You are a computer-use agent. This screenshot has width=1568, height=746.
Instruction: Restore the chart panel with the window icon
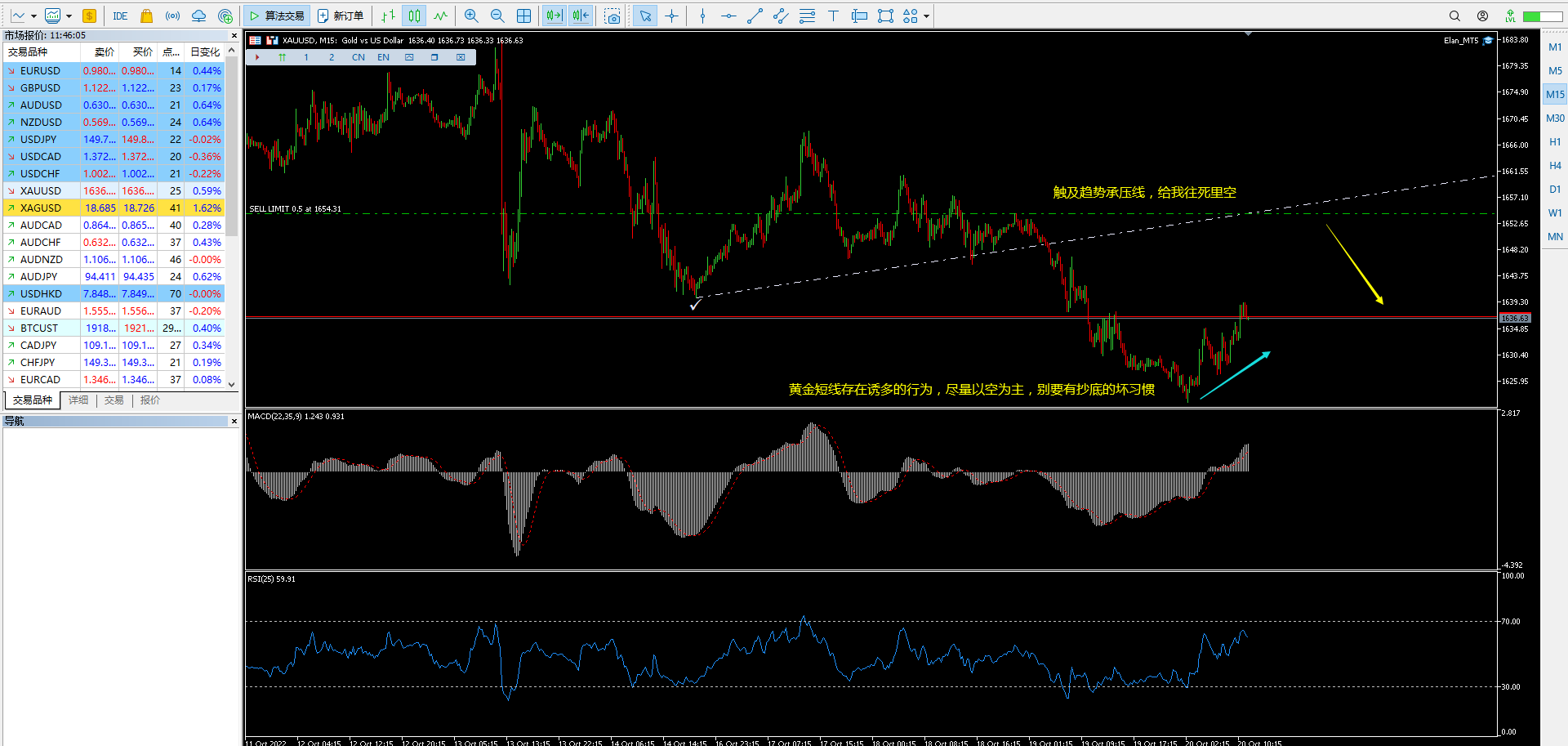434,57
